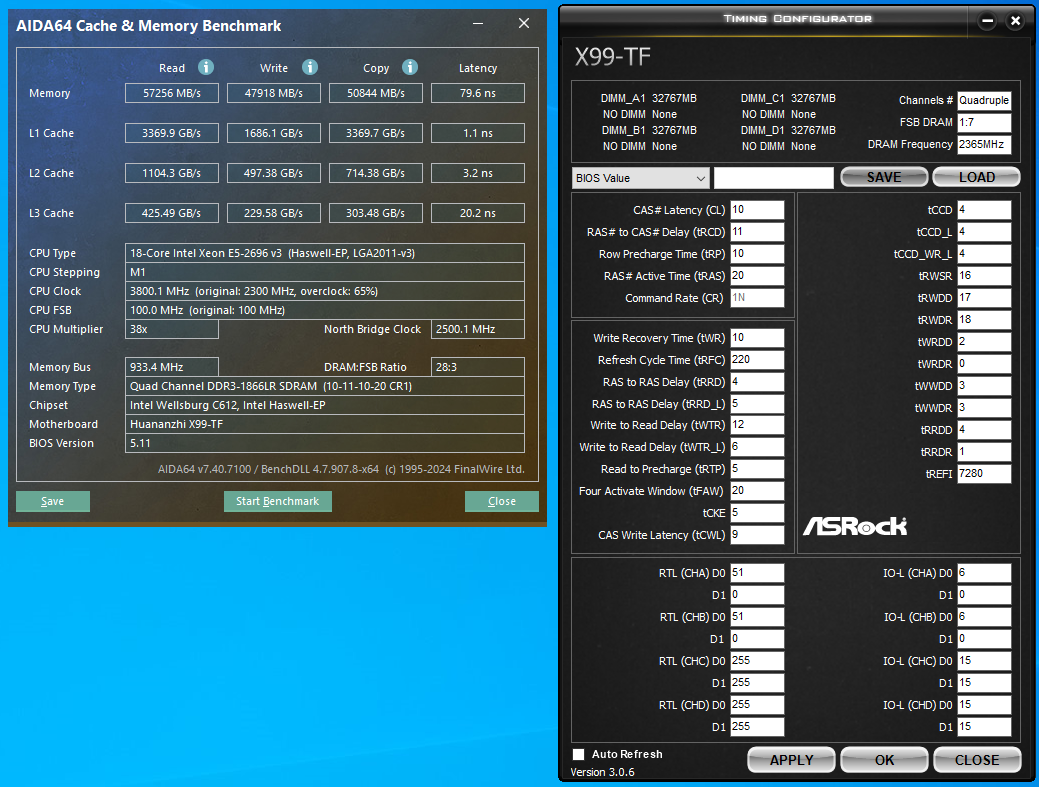This screenshot has width=1039, height=787.
Task: Start Benchmark in AIDA64
Action: point(278,501)
